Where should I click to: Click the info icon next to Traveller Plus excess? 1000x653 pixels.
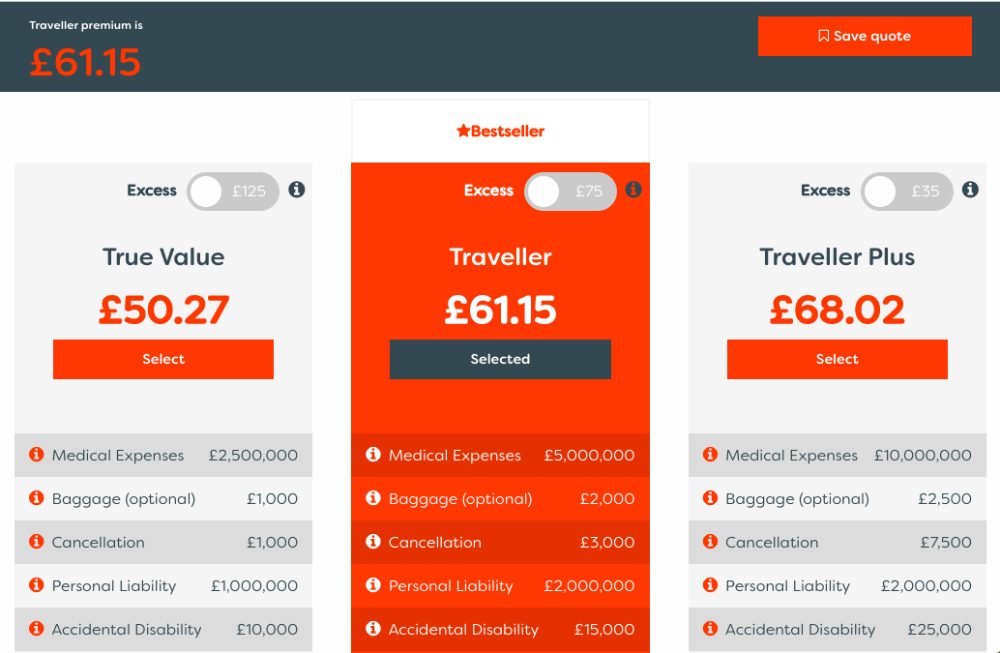point(969,190)
